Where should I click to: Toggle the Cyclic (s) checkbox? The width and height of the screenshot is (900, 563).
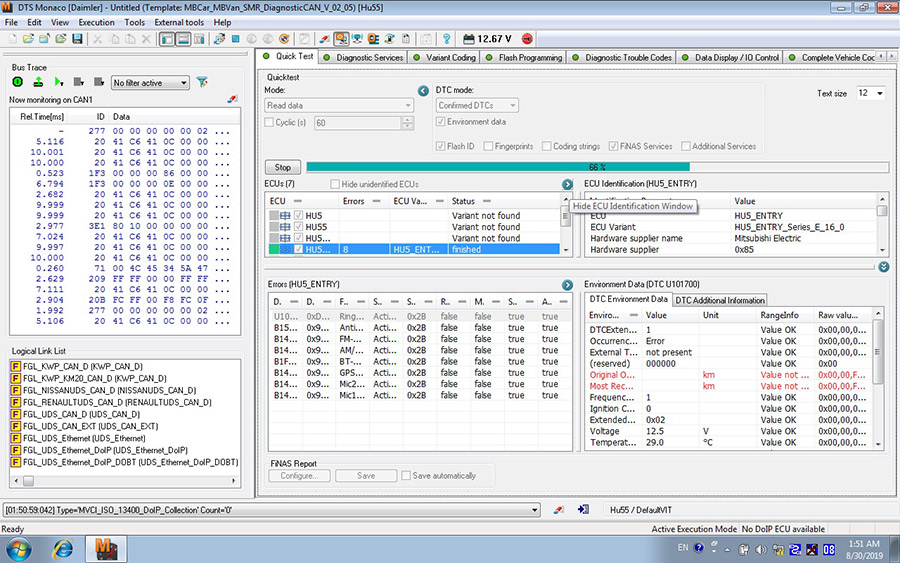pos(269,122)
